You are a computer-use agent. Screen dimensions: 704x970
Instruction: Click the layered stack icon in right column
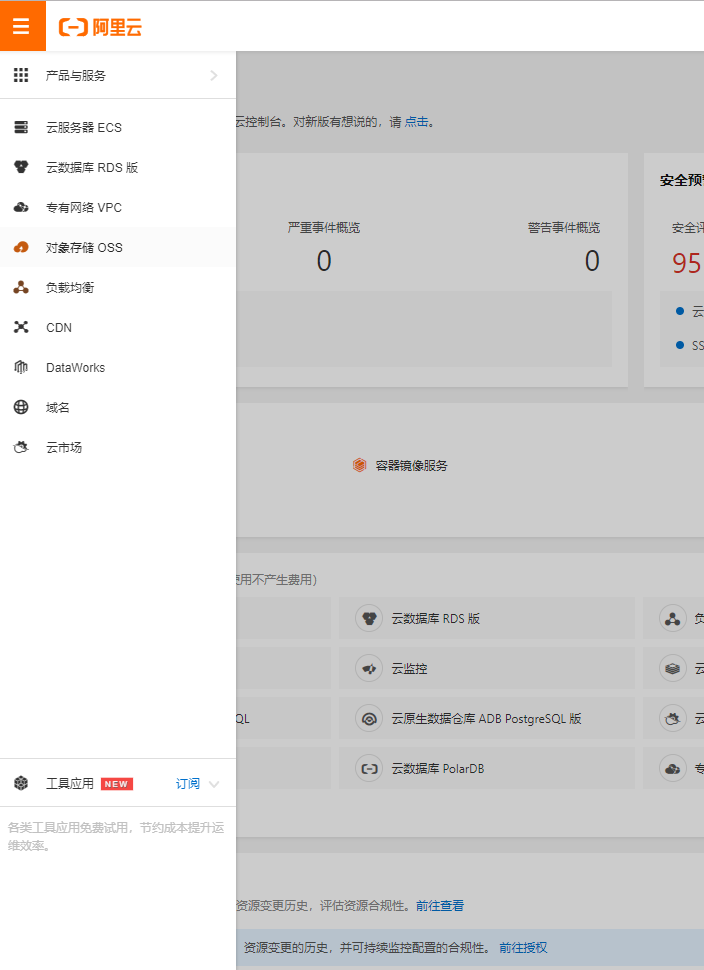click(672, 668)
